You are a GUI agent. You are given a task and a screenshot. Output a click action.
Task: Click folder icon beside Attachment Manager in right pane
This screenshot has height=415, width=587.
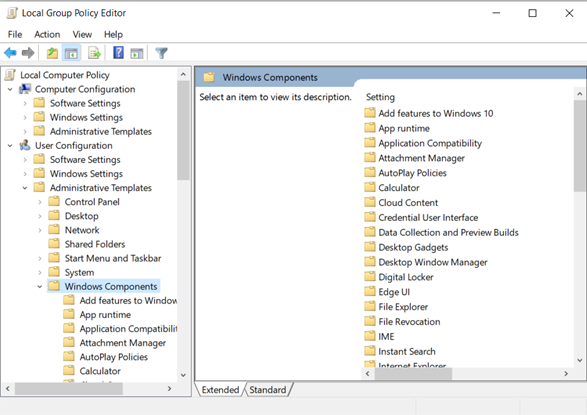click(x=370, y=158)
